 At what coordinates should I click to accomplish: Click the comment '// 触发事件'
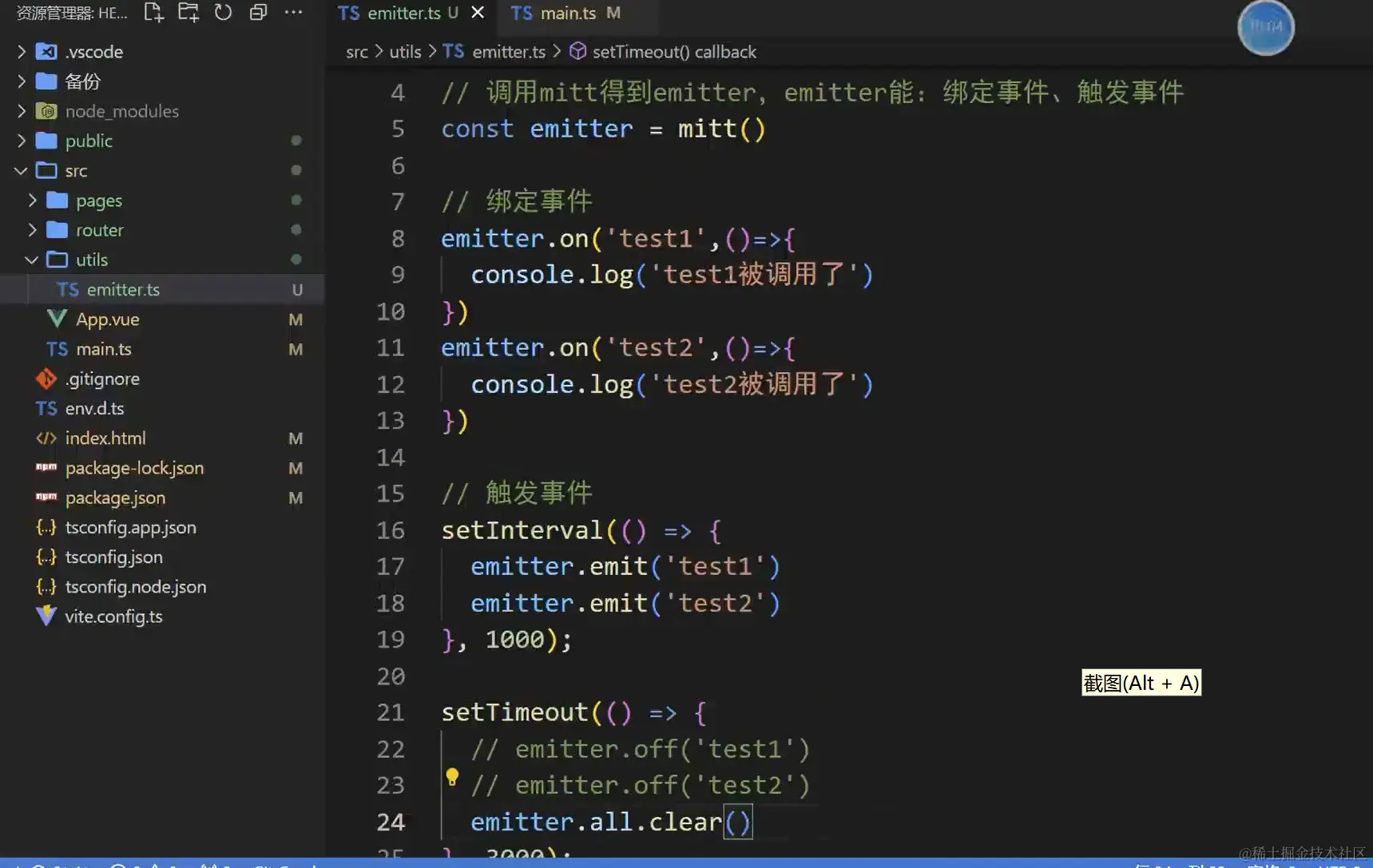point(517,493)
